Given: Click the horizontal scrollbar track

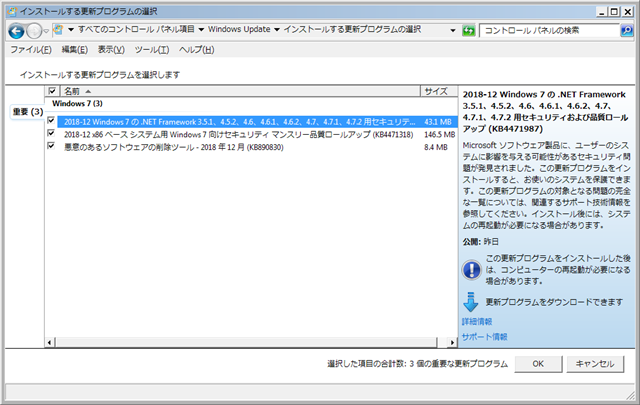Looking at the screenshot, I should [246, 343].
